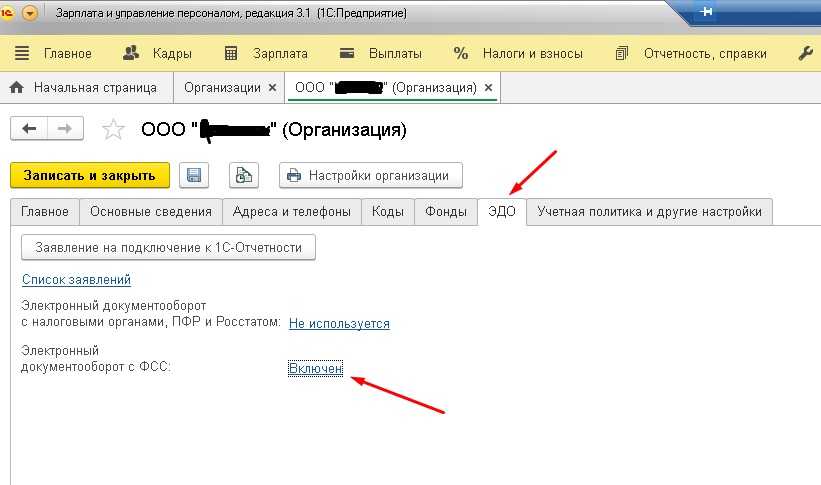Open the Выплаты section
This screenshot has width=821, height=485.
point(395,53)
